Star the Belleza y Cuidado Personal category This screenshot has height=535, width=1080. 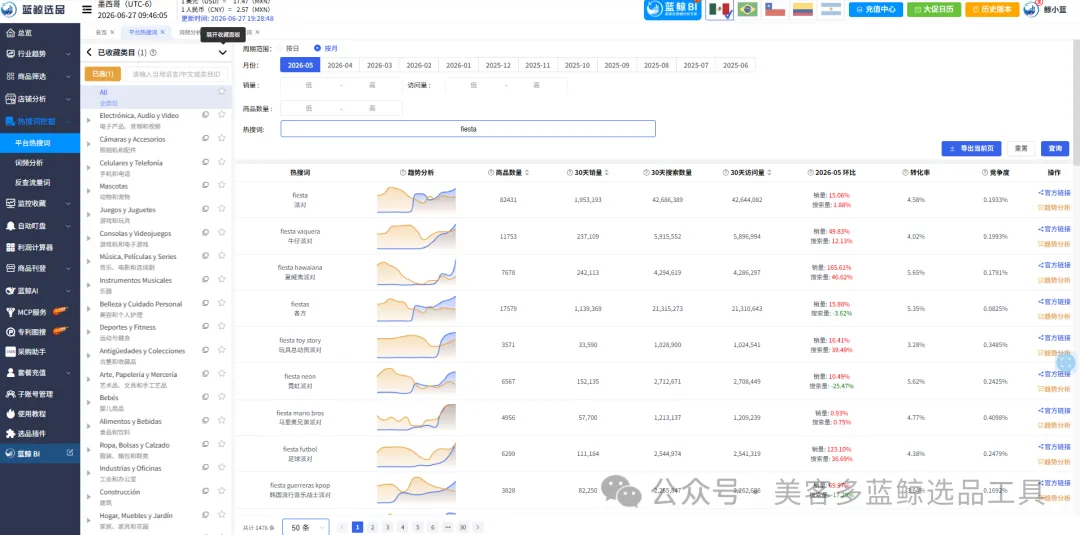(222, 303)
